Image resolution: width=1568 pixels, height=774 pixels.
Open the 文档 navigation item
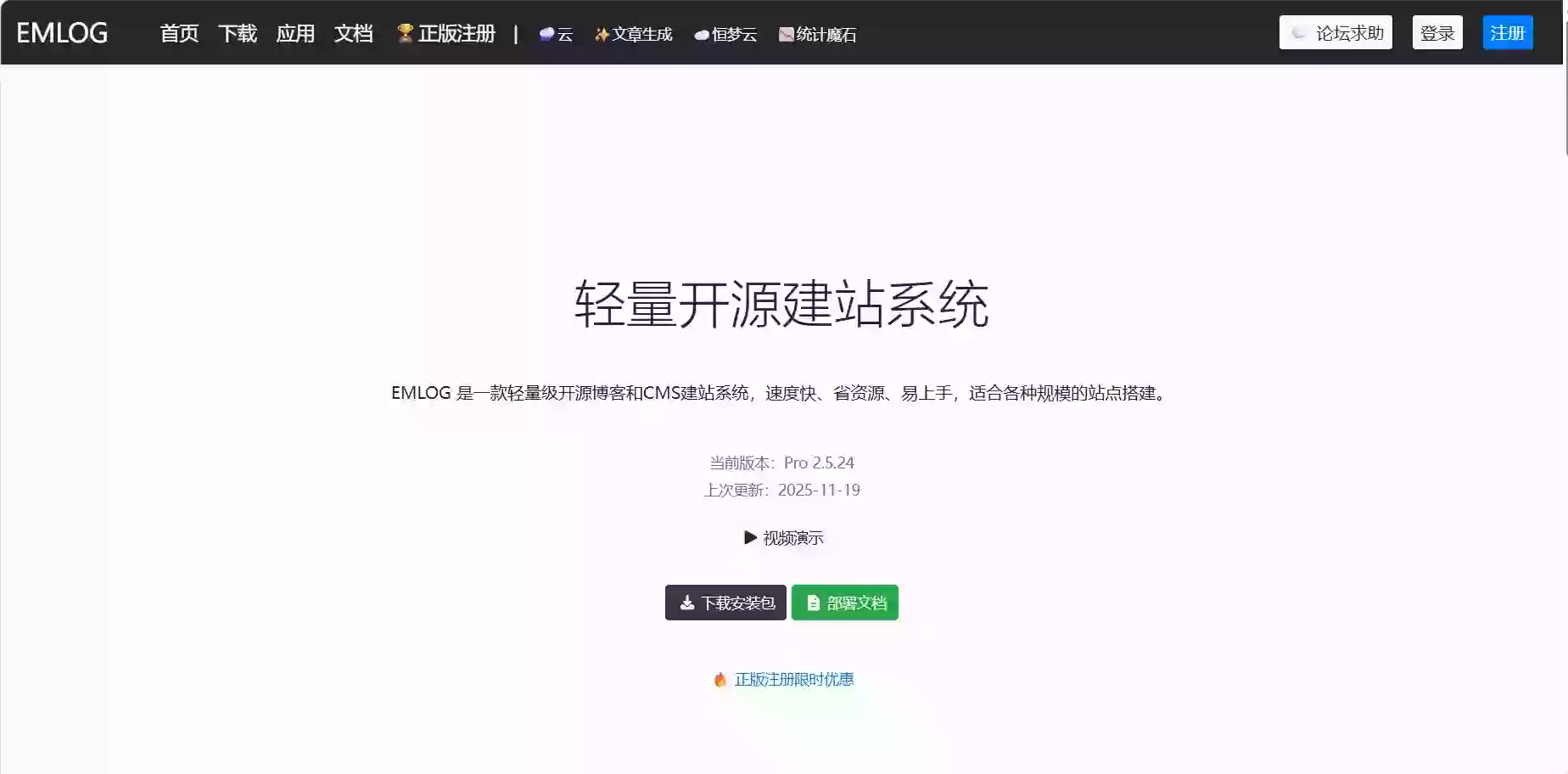[x=354, y=34]
